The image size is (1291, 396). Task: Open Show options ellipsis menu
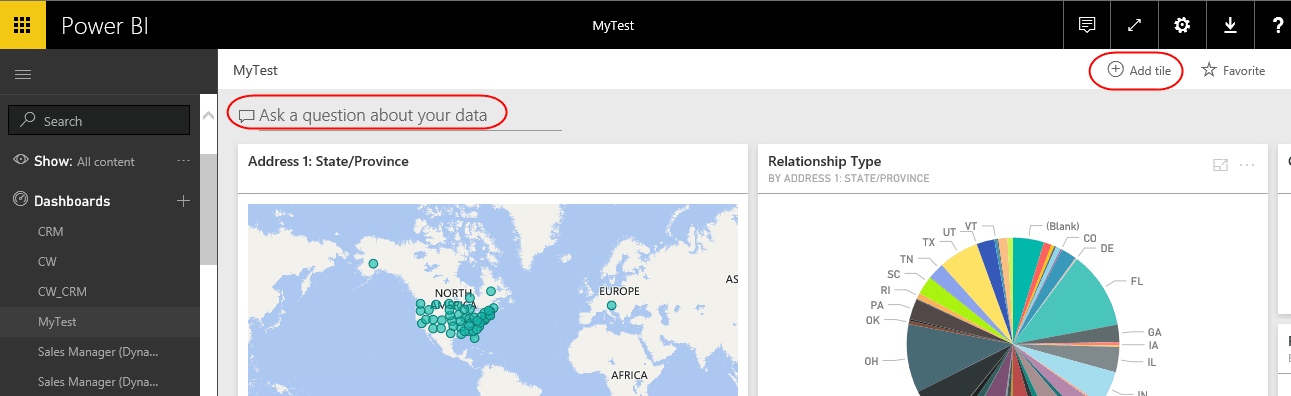click(x=183, y=161)
